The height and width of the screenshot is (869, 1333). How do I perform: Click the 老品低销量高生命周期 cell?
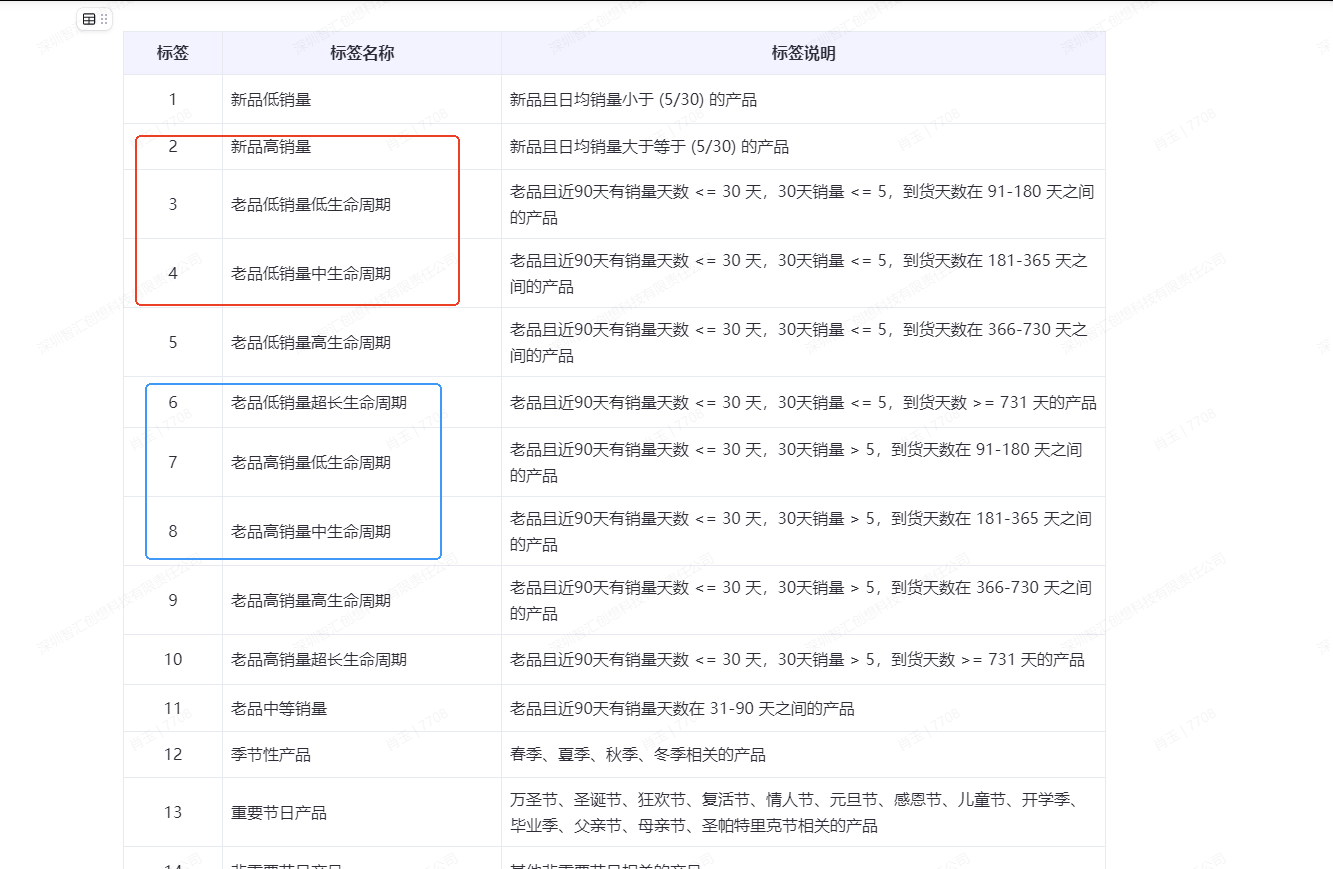click(362, 342)
